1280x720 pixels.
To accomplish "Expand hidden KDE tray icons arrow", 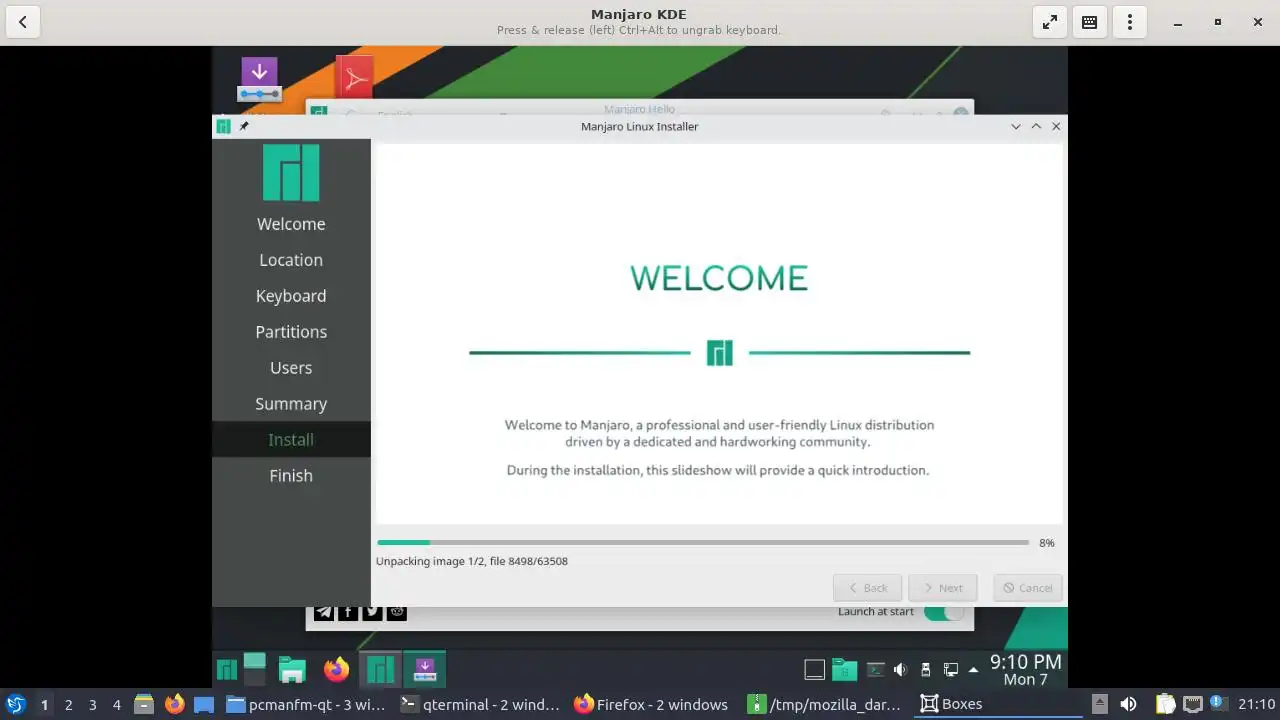I will (x=974, y=670).
